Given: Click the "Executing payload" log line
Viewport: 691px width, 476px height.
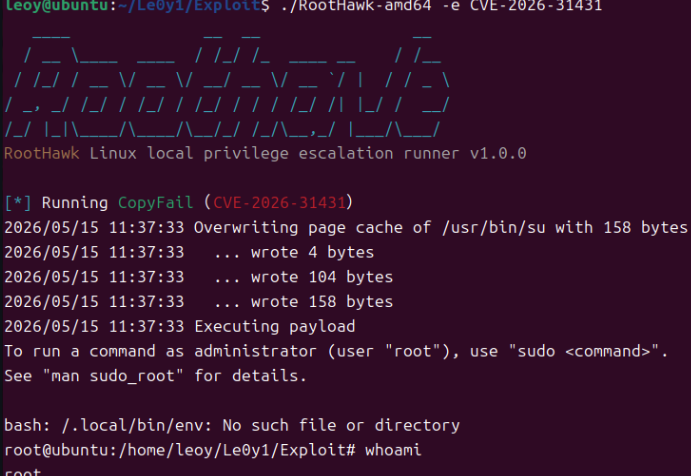Looking at the screenshot, I should click(x=180, y=327).
